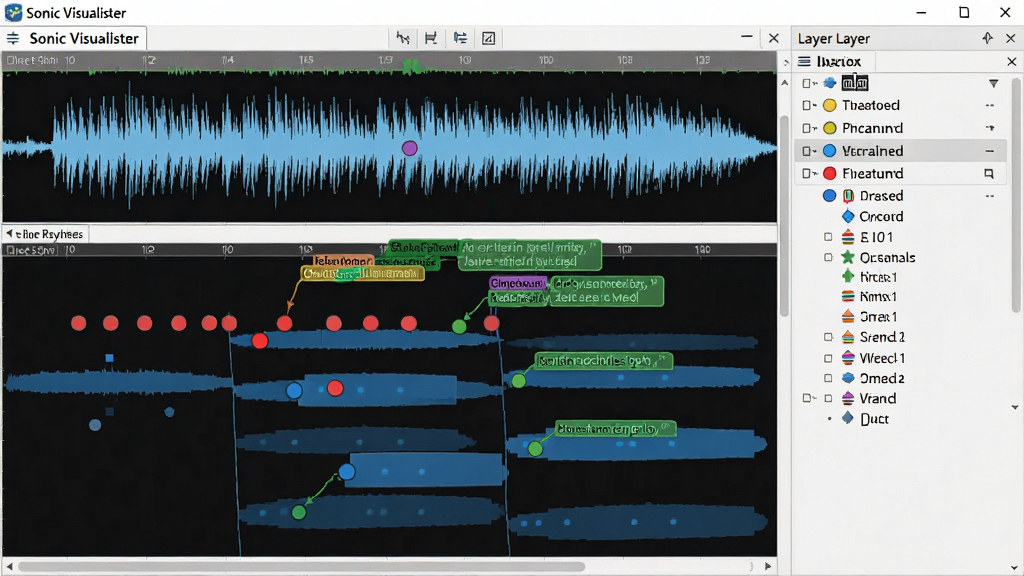
Task: Open the hamburger menu beside the Ibaciox tab
Action: pos(805,61)
